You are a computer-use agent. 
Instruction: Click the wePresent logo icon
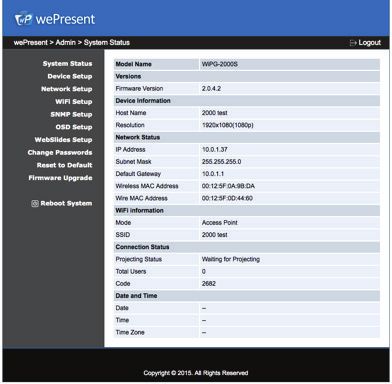pos(23,19)
